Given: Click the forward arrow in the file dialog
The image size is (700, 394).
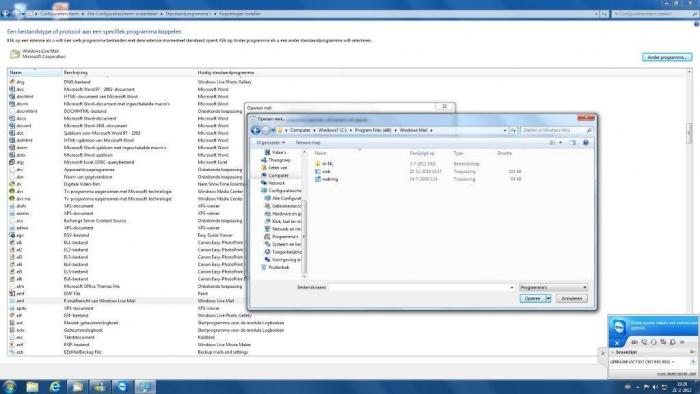Looking at the screenshot, I should click(266, 130).
